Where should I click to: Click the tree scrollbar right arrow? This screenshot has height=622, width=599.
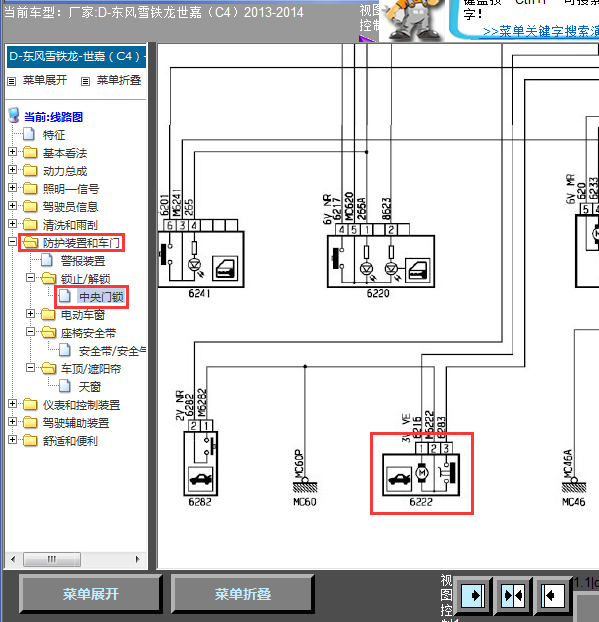pyautogui.click(x=138, y=559)
